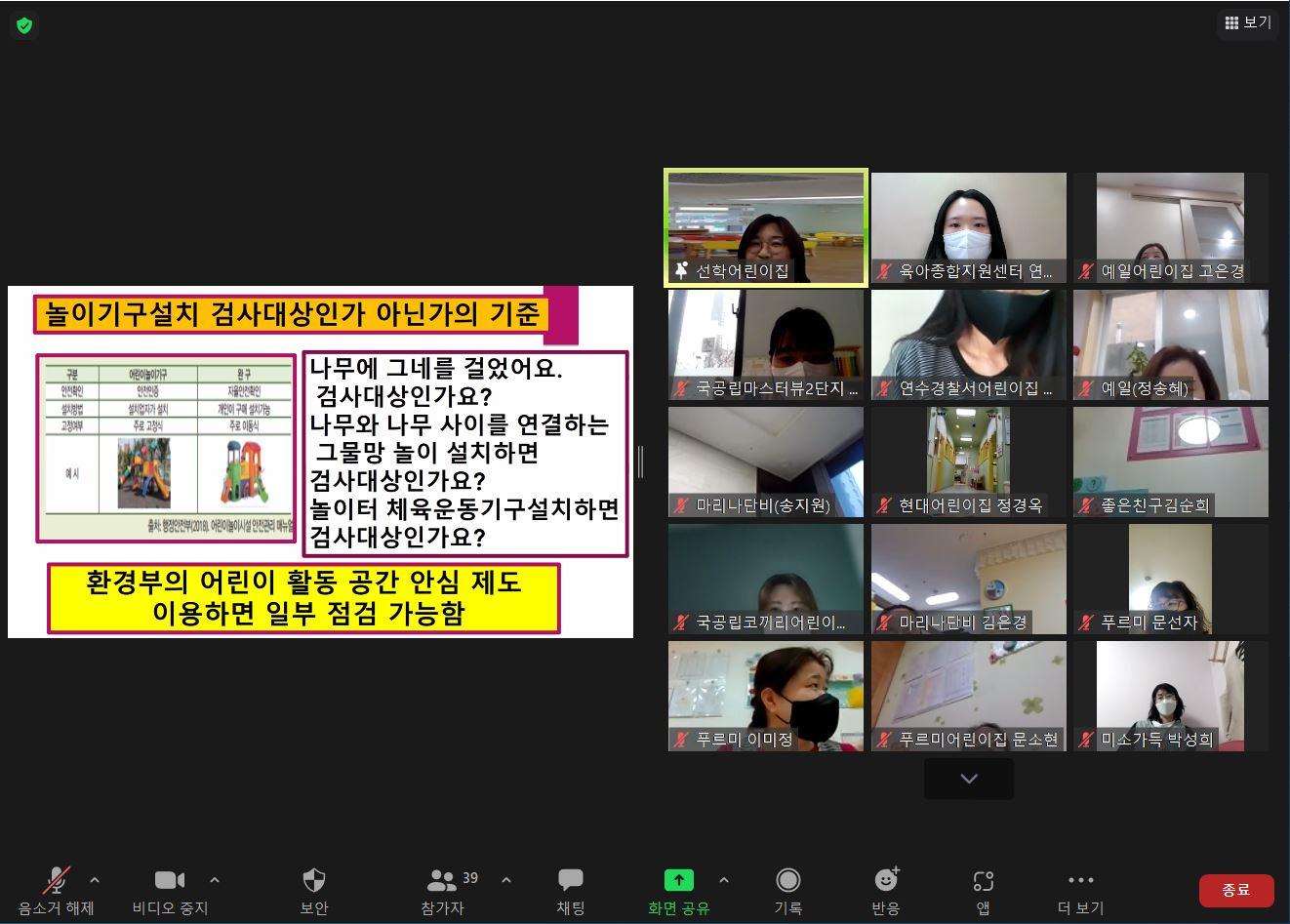
Task: Stop video with 비디오 중지 camera icon
Action: pos(170,880)
